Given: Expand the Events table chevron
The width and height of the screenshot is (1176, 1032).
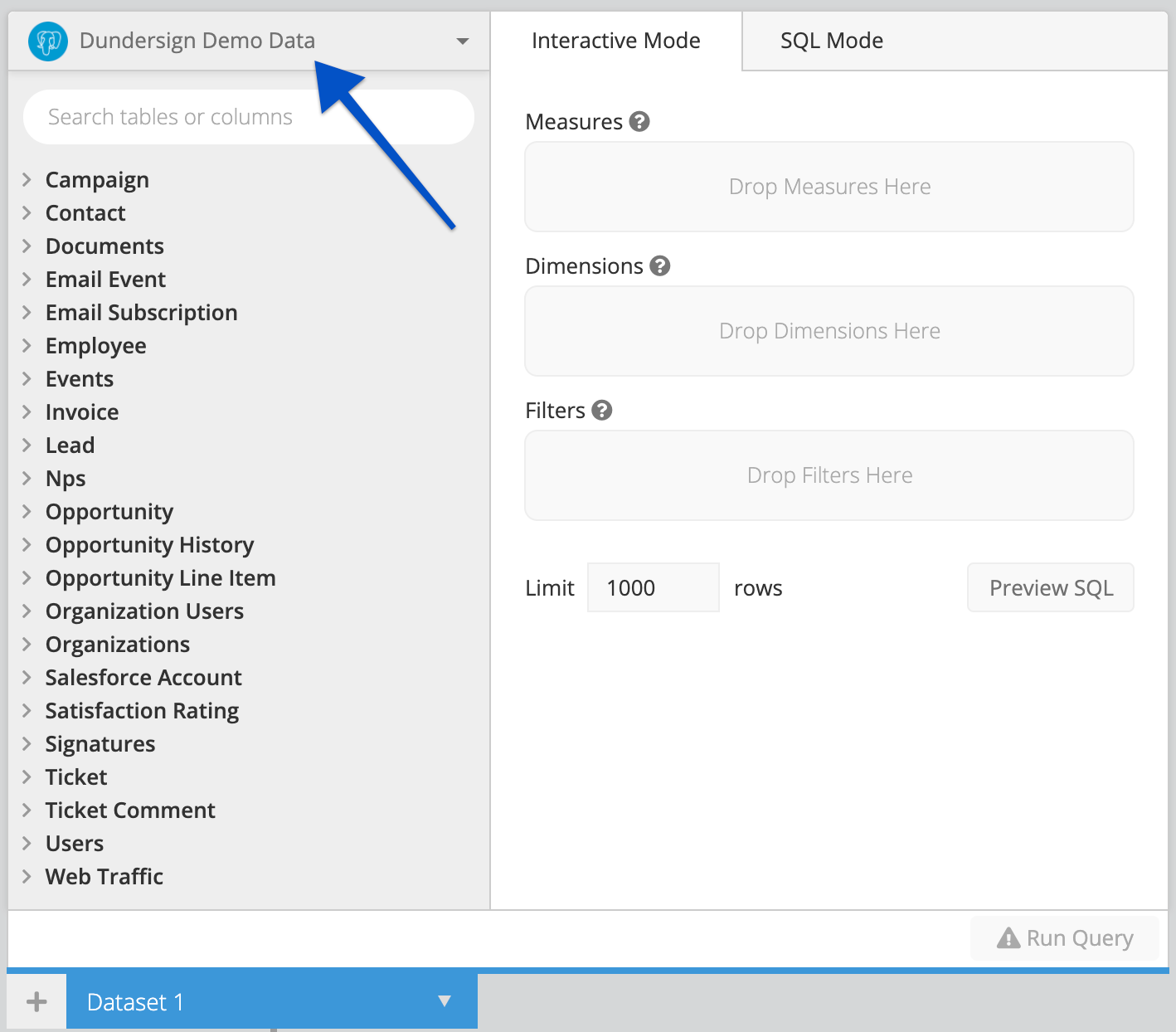Looking at the screenshot, I should [27, 378].
